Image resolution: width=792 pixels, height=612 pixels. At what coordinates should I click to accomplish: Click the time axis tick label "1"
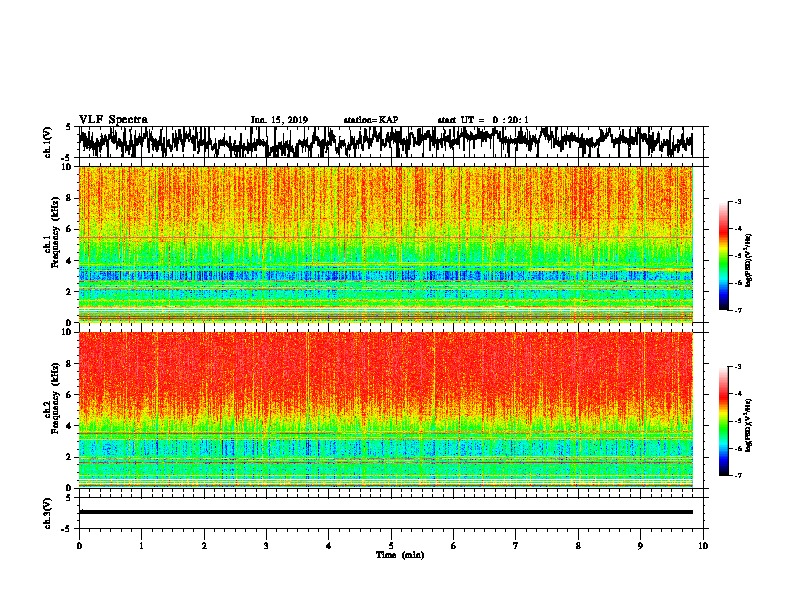click(x=141, y=546)
